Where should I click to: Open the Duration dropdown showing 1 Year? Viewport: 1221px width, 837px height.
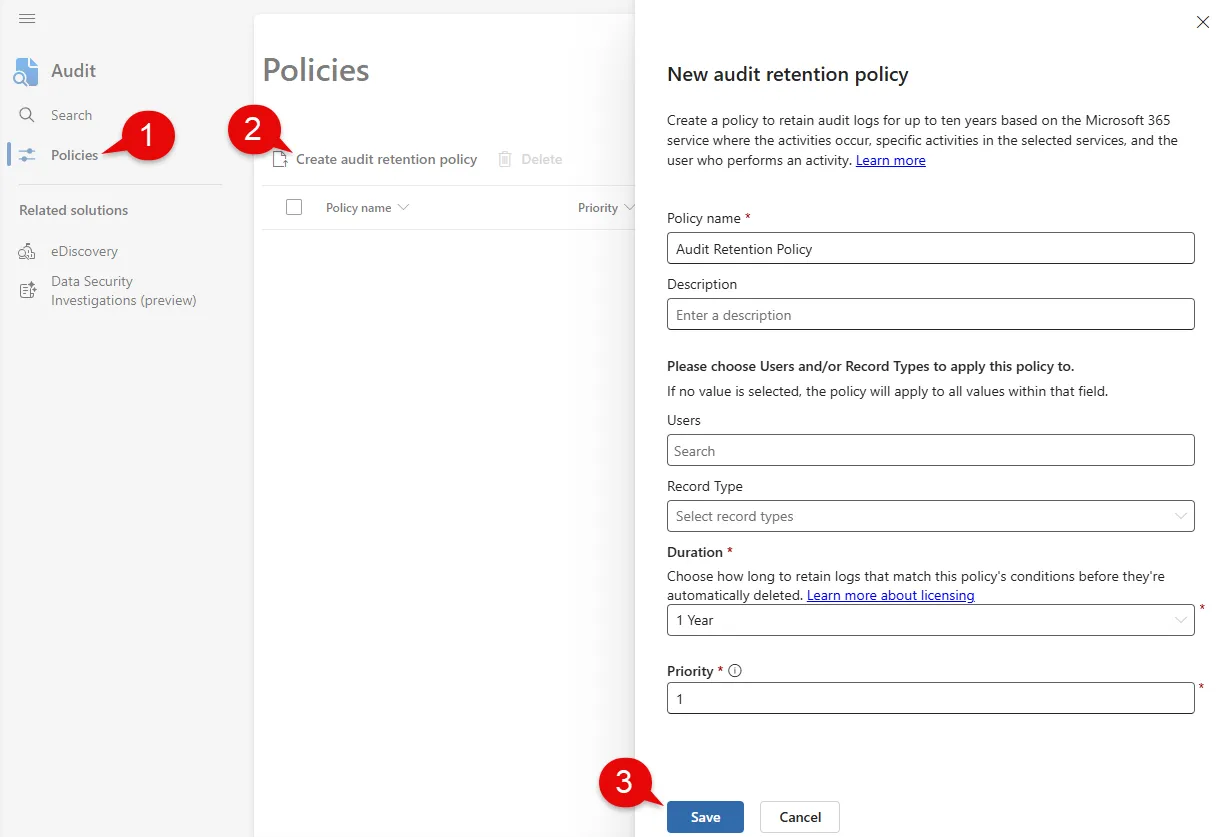pos(929,620)
